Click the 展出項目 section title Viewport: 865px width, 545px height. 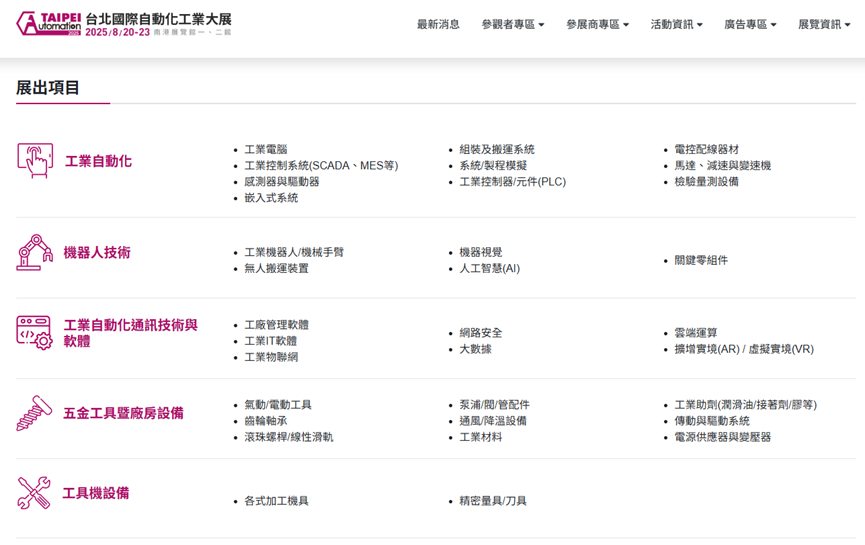pos(48,88)
